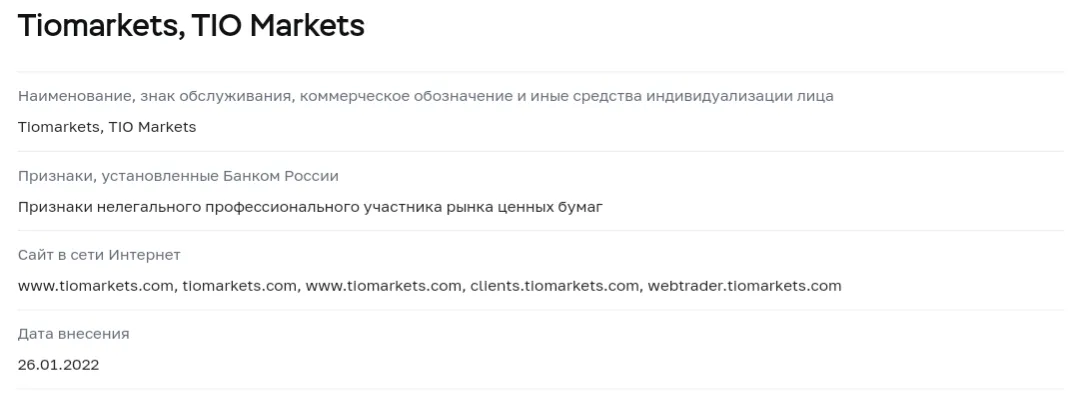Open the first listed www.tiomarkets.com address
1079x394 pixels.
click(x=96, y=286)
